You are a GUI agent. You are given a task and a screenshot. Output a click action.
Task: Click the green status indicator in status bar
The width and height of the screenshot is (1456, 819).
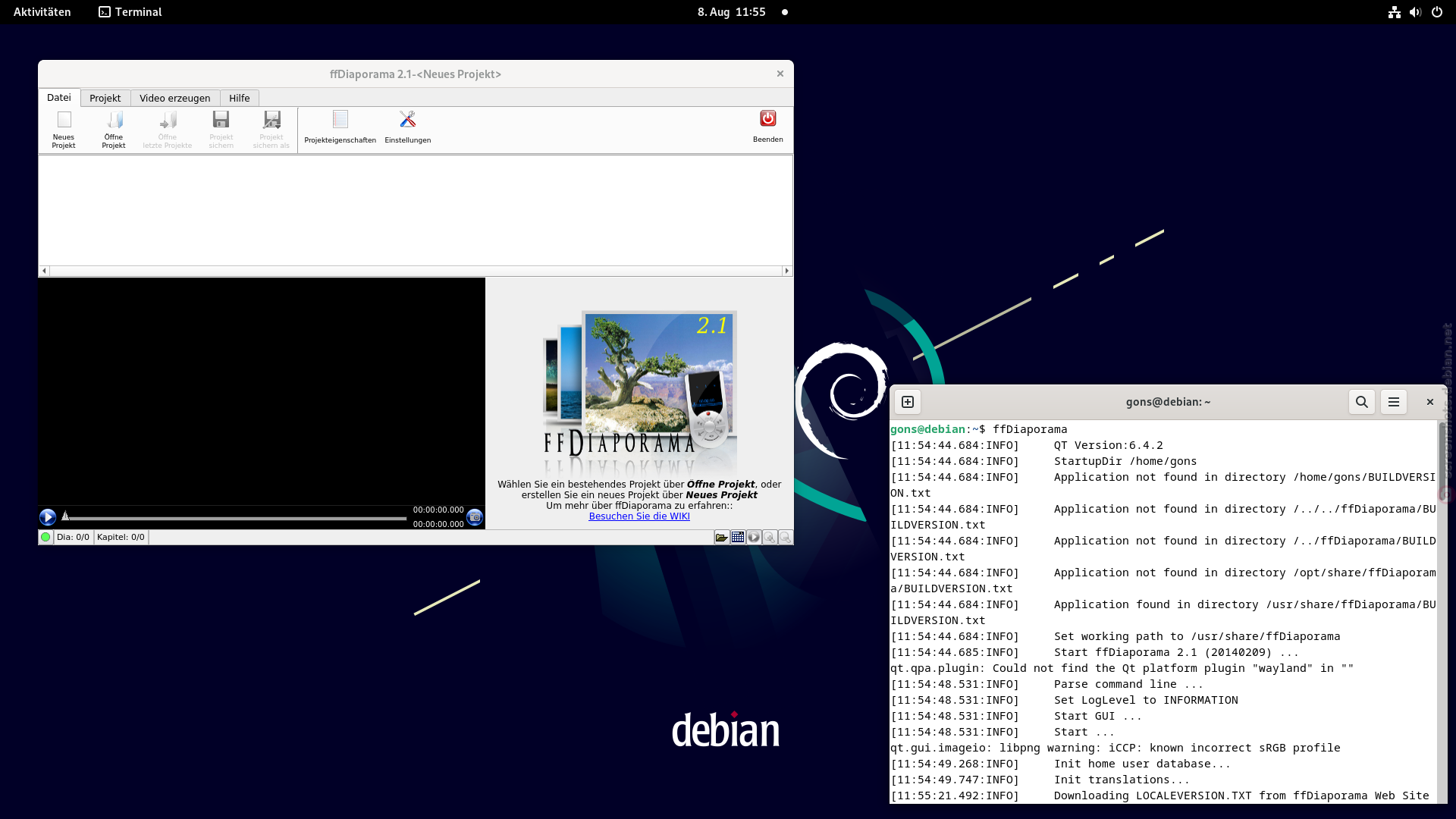pyautogui.click(x=45, y=537)
